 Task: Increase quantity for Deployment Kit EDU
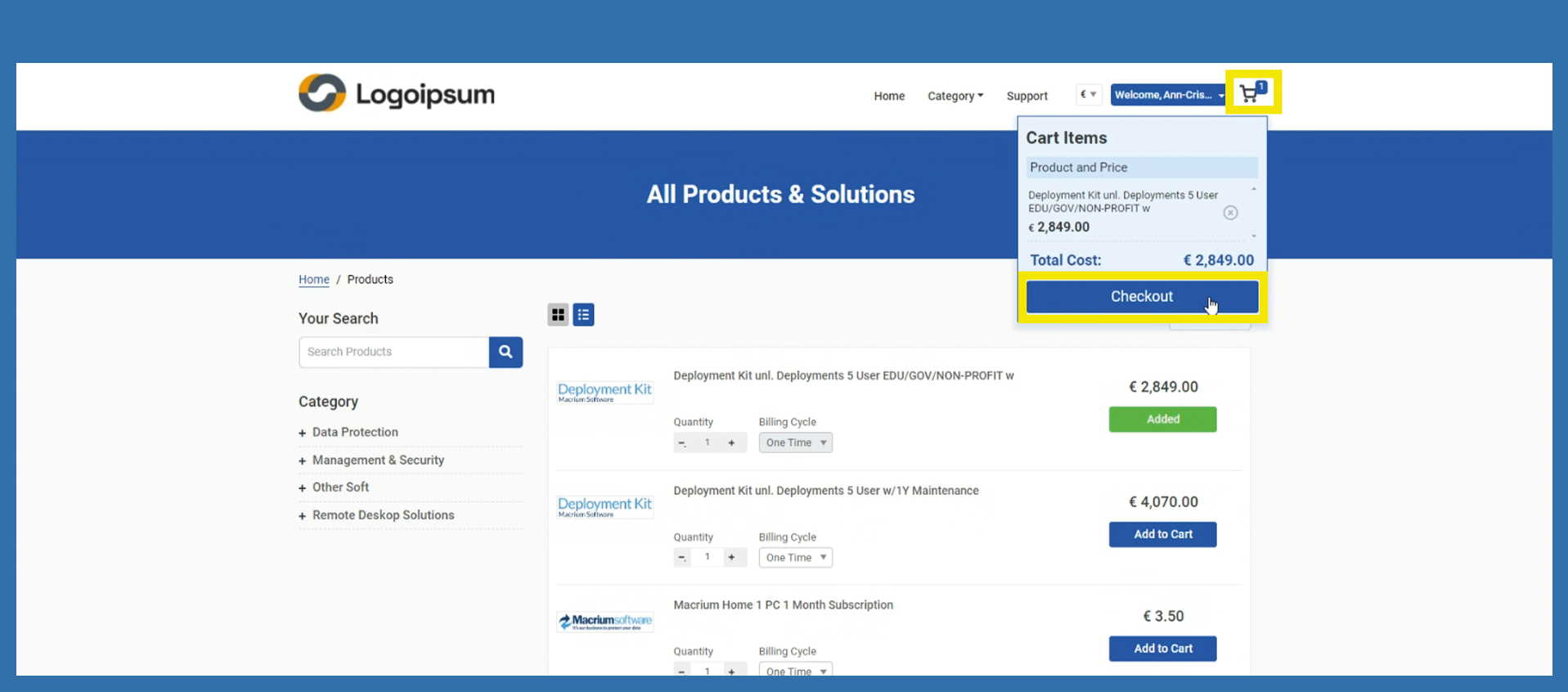(x=731, y=443)
